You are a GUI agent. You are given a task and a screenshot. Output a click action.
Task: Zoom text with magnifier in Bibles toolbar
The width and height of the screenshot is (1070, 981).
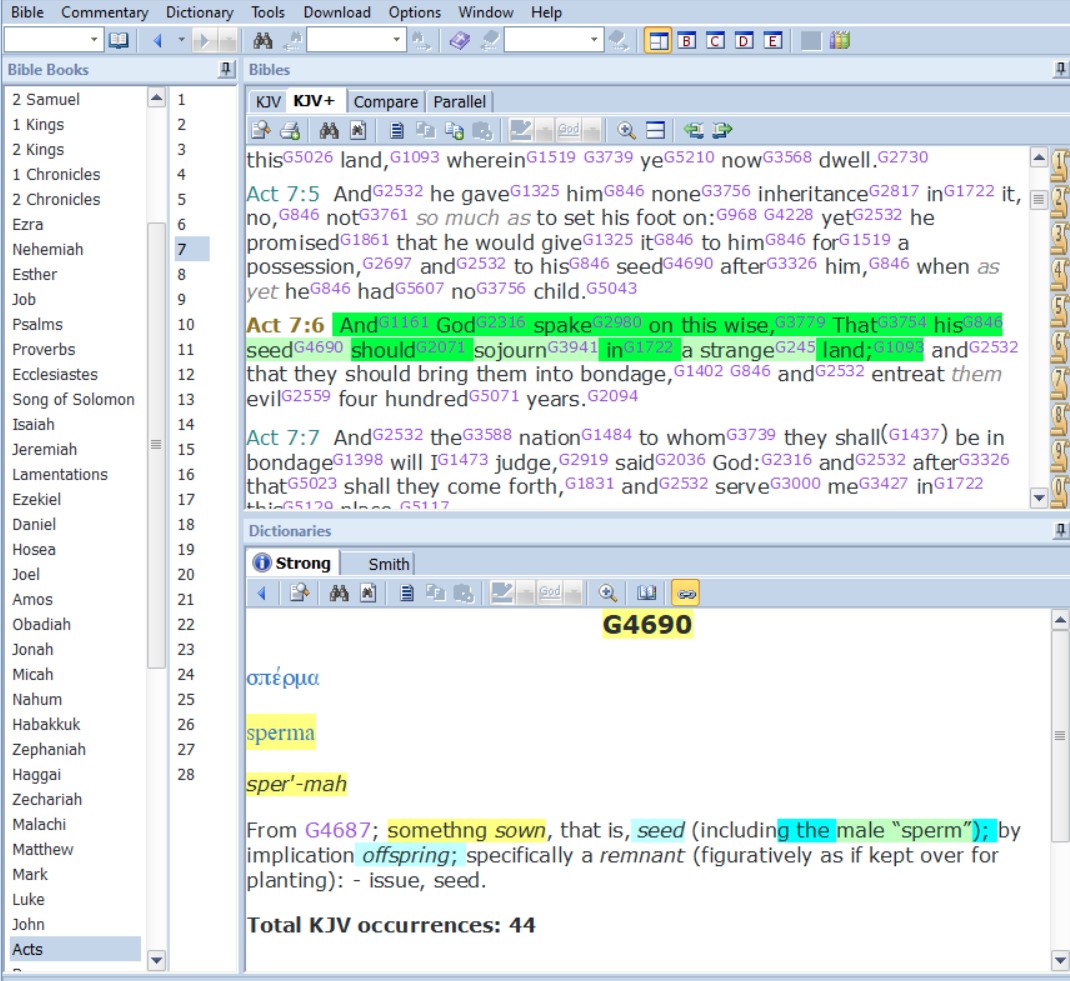(626, 130)
